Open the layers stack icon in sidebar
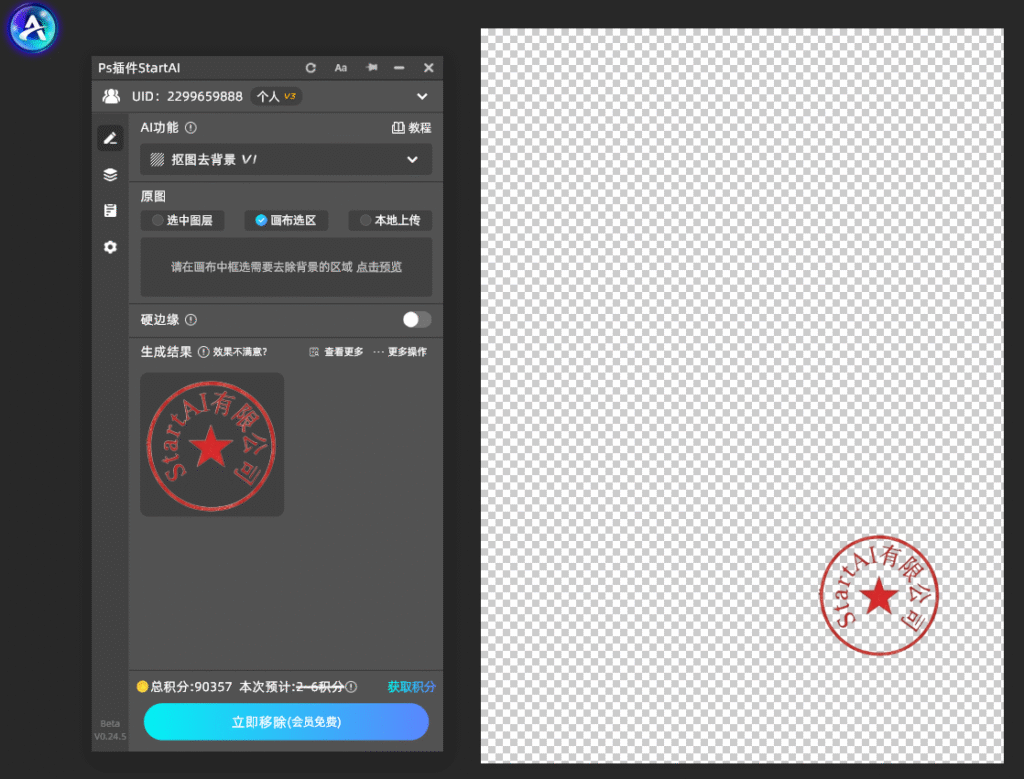The width and height of the screenshot is (1024, 779). [110, 174]
